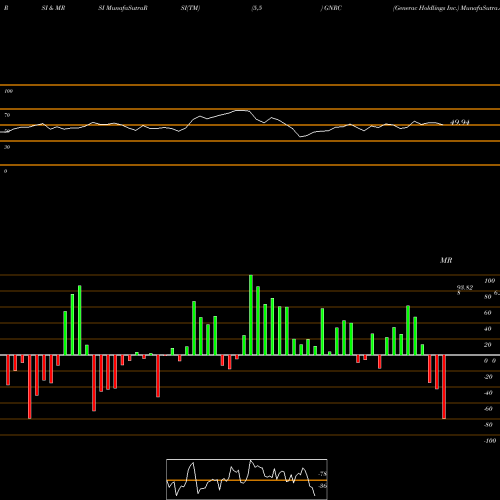Click the tallest green bar in the MR histogram
This screenshot has height=500, width=500.
click(x=251, y=315)
